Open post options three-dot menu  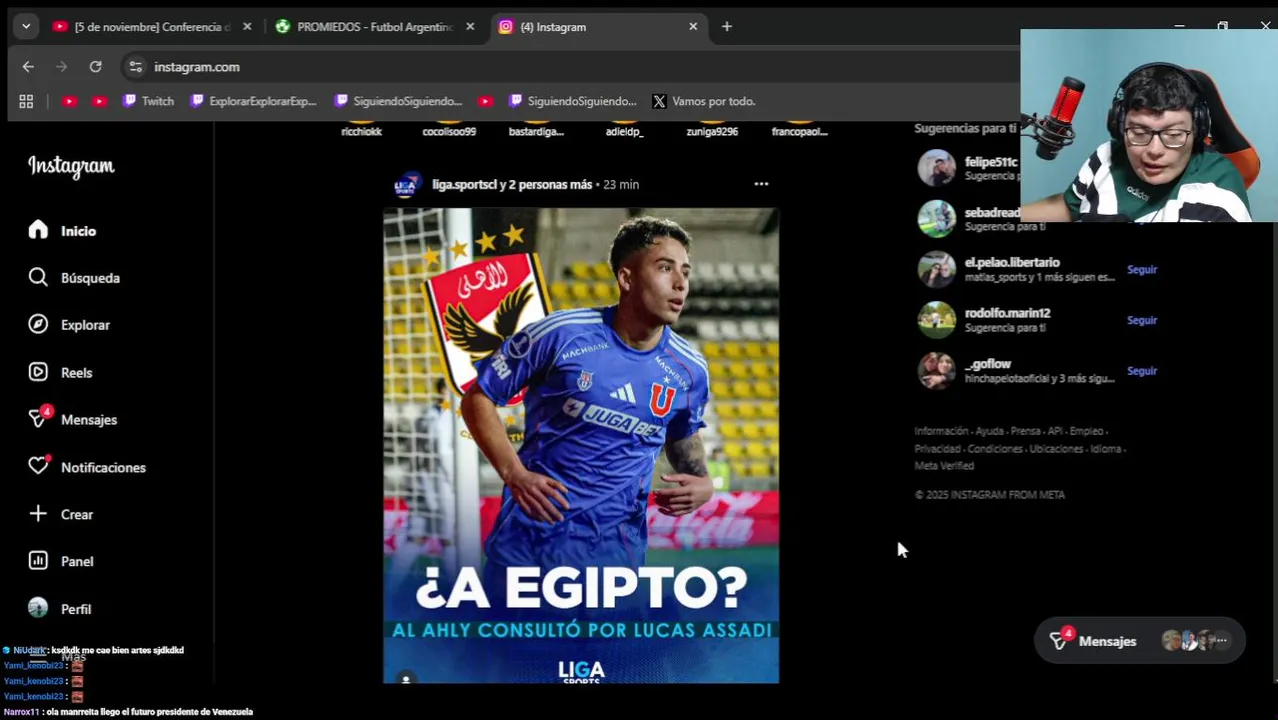pyautogui.click(x=761, y=184)
